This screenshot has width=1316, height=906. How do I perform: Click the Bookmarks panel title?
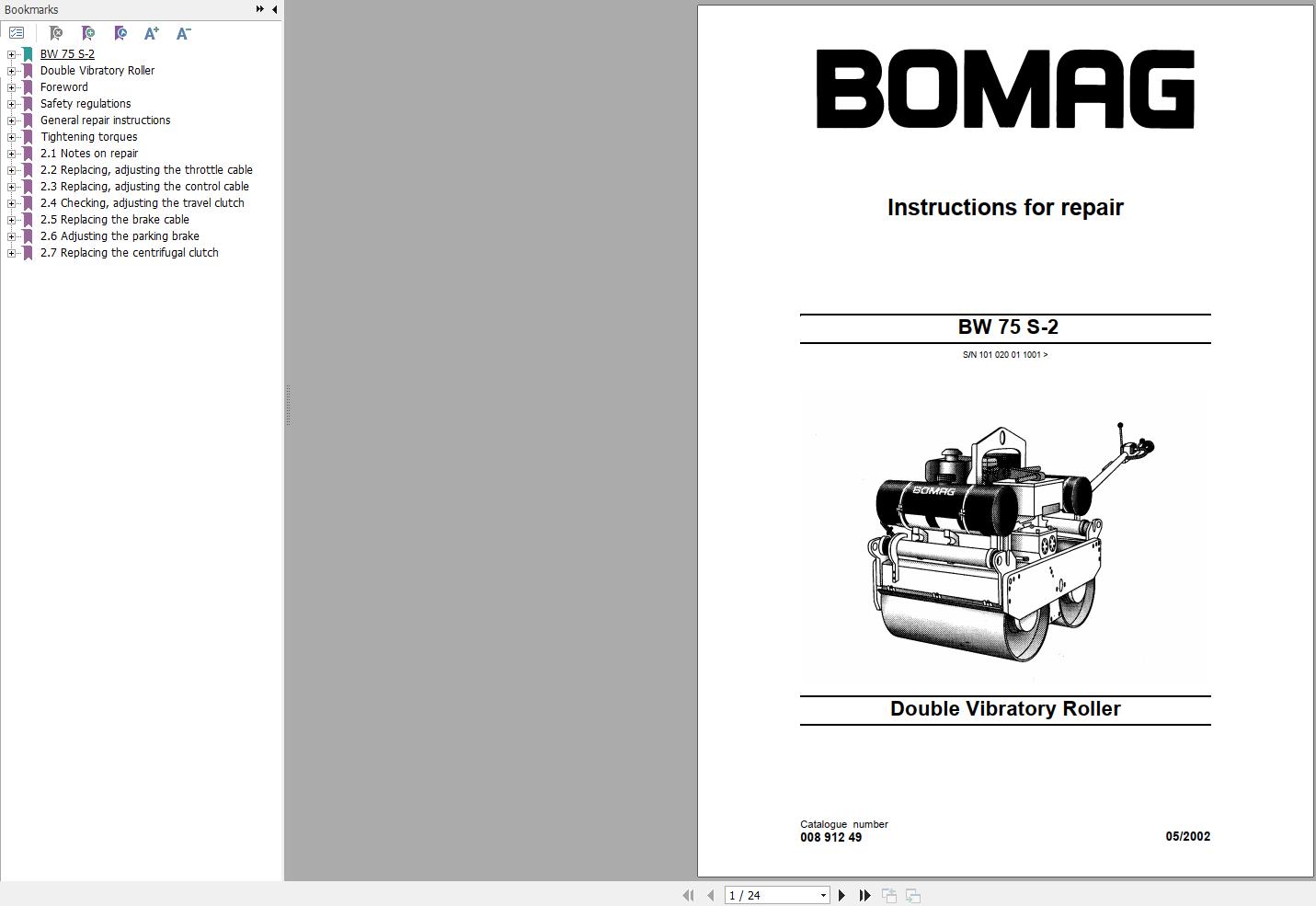[x=31, y=9]
